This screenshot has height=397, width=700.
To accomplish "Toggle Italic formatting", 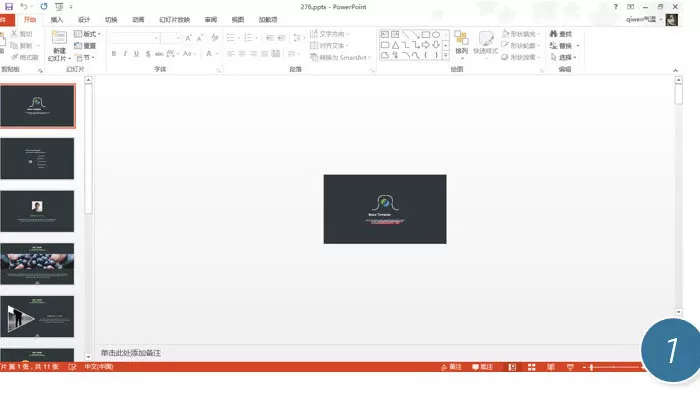I will (x=125, y=54).
